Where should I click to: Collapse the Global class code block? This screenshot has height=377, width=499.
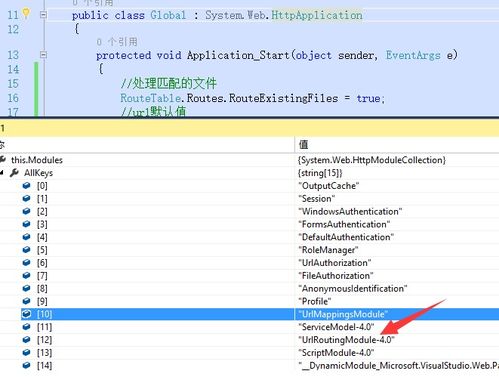[43, 15]
